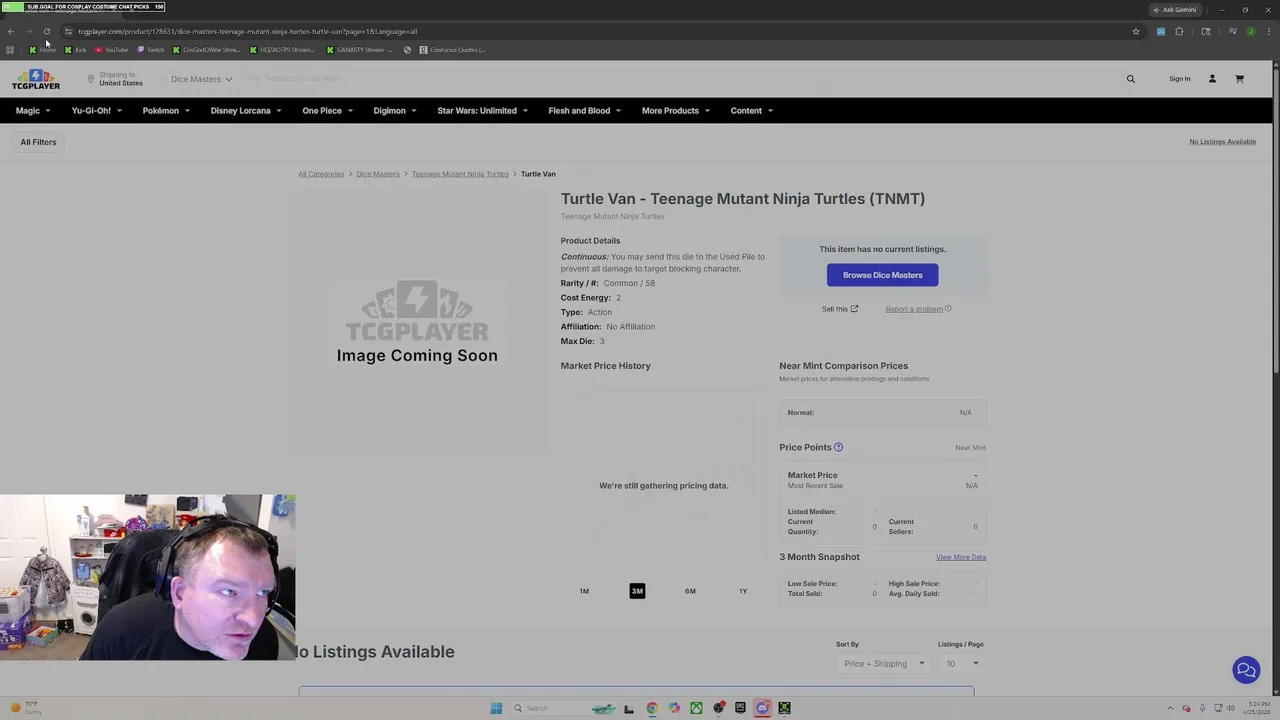Click the No Listings Available link

tap(1222, 142)
